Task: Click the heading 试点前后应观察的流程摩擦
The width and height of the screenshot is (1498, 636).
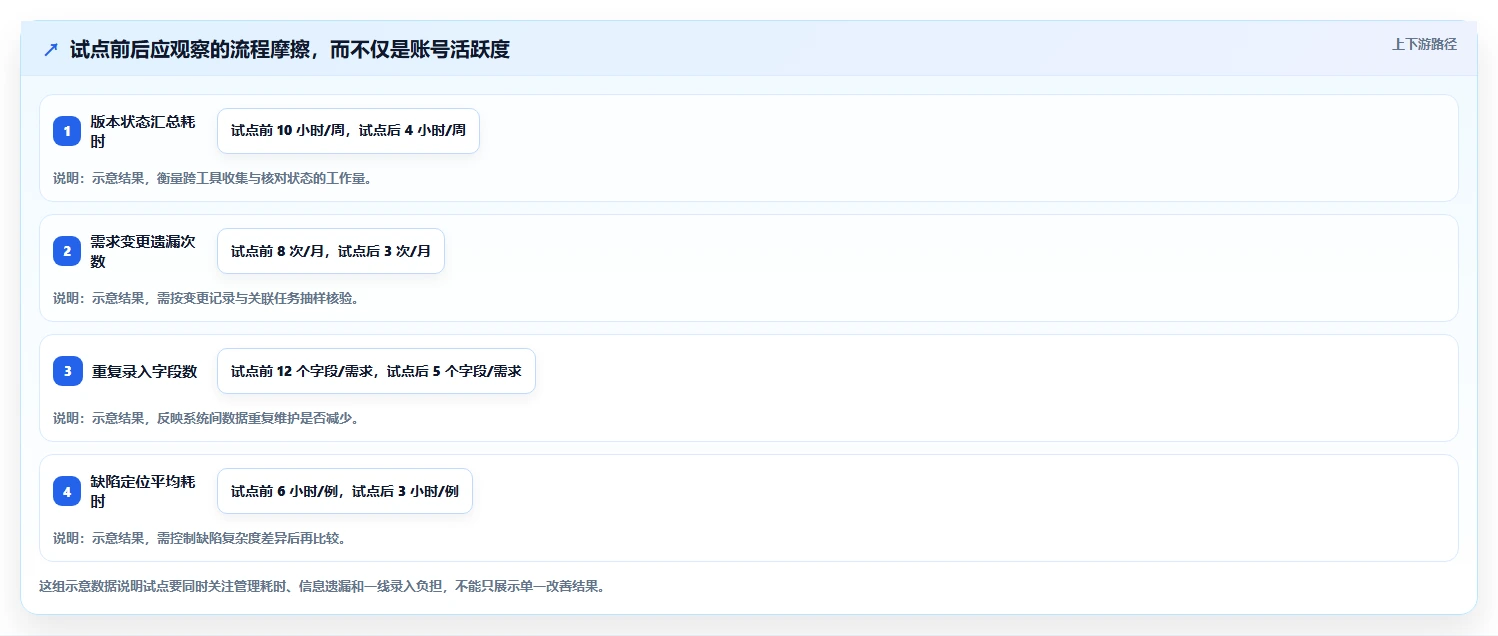Action: (x=290, y=50)
